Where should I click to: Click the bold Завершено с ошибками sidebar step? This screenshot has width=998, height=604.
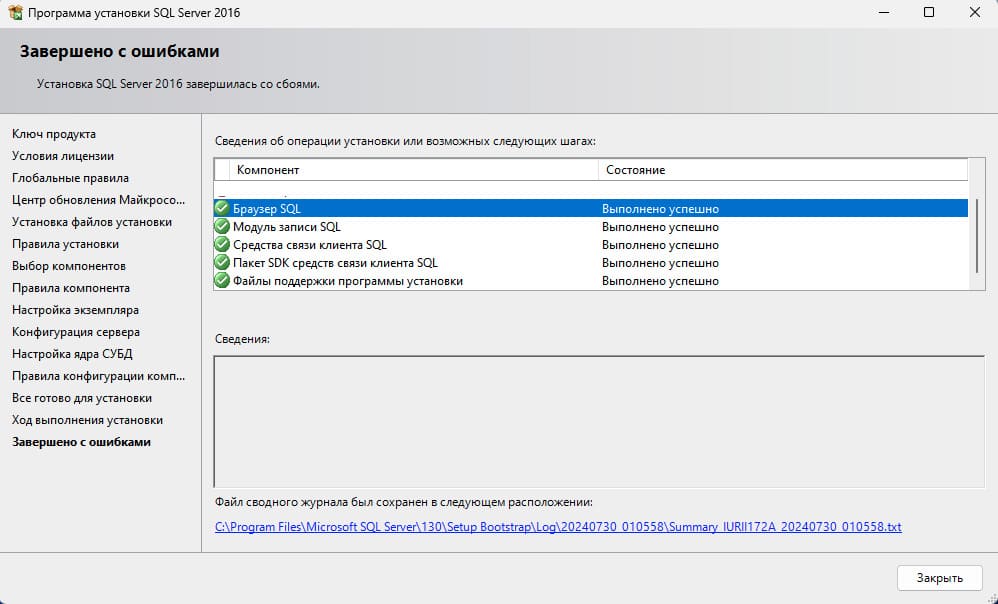click(81, 442)
